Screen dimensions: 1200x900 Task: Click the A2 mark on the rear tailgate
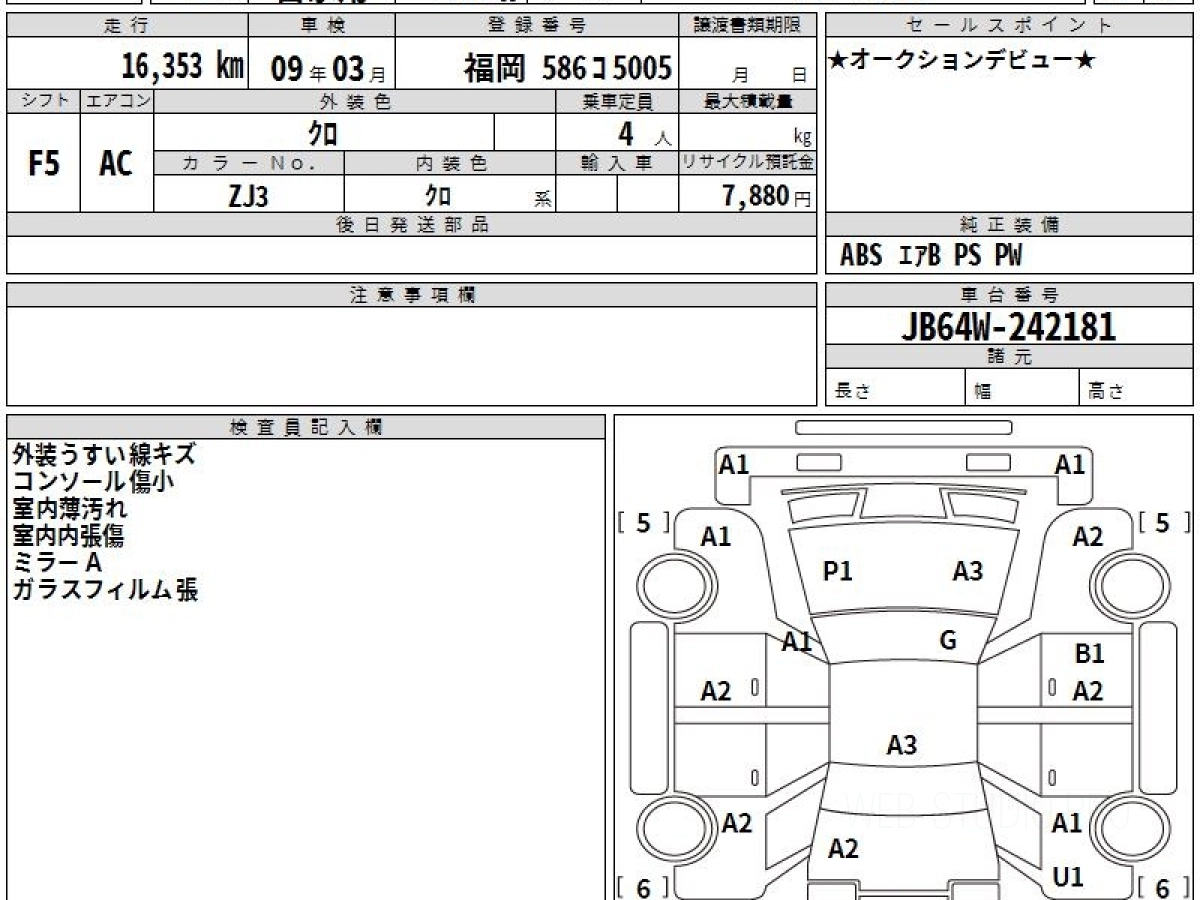(843, 848)
